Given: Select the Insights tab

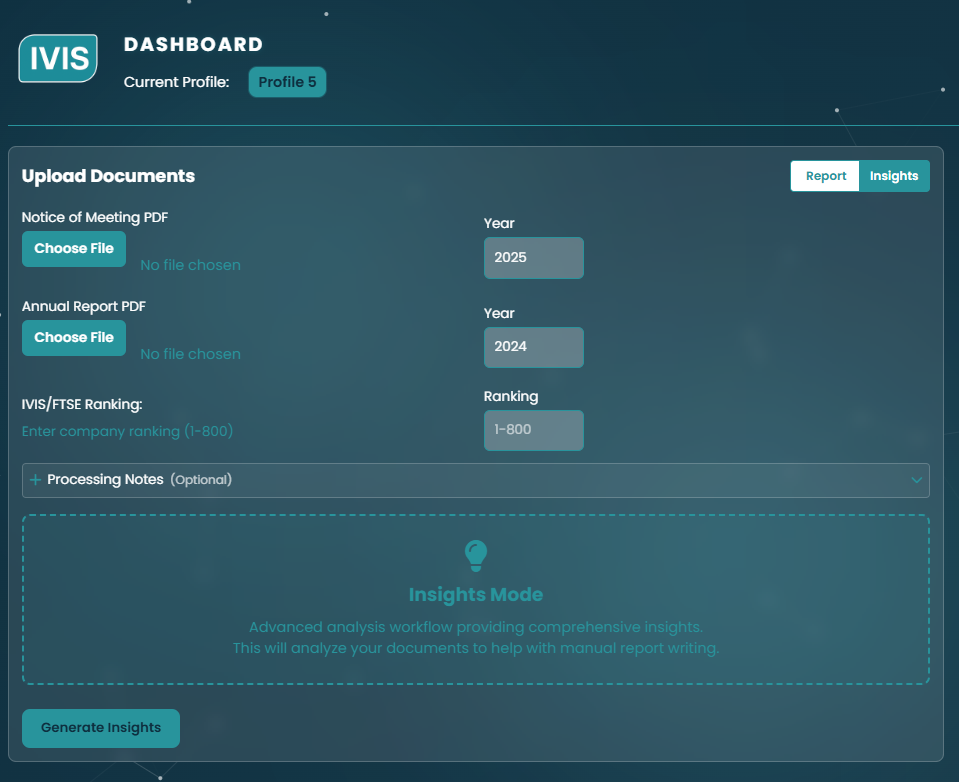Looking at the screenshot, I should tap(893, 175).
